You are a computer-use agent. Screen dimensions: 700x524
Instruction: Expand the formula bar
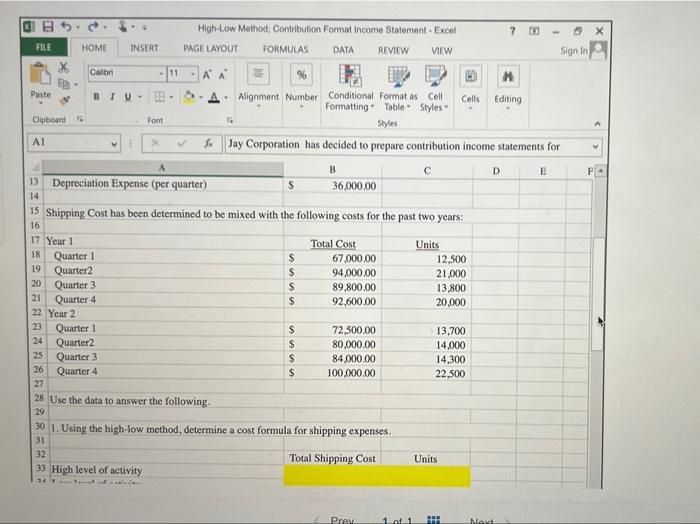coord(595,146)
